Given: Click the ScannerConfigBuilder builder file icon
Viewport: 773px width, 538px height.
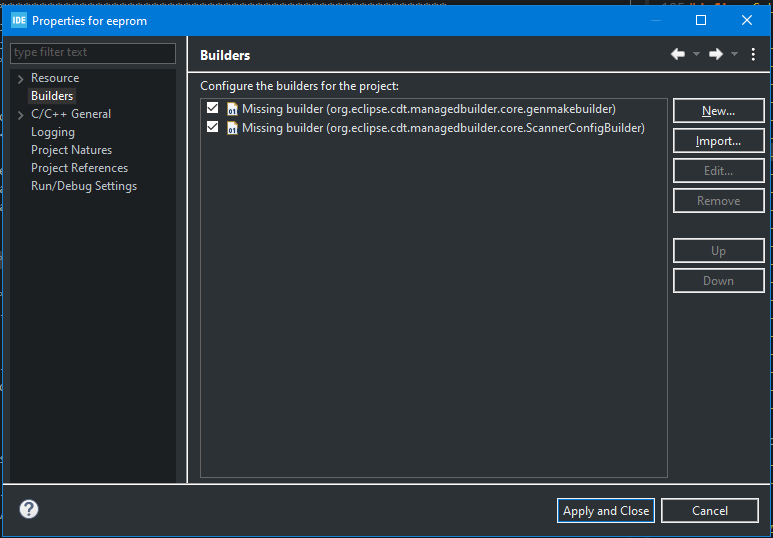Looking at the screenshot, I should (x=232, y=128).
